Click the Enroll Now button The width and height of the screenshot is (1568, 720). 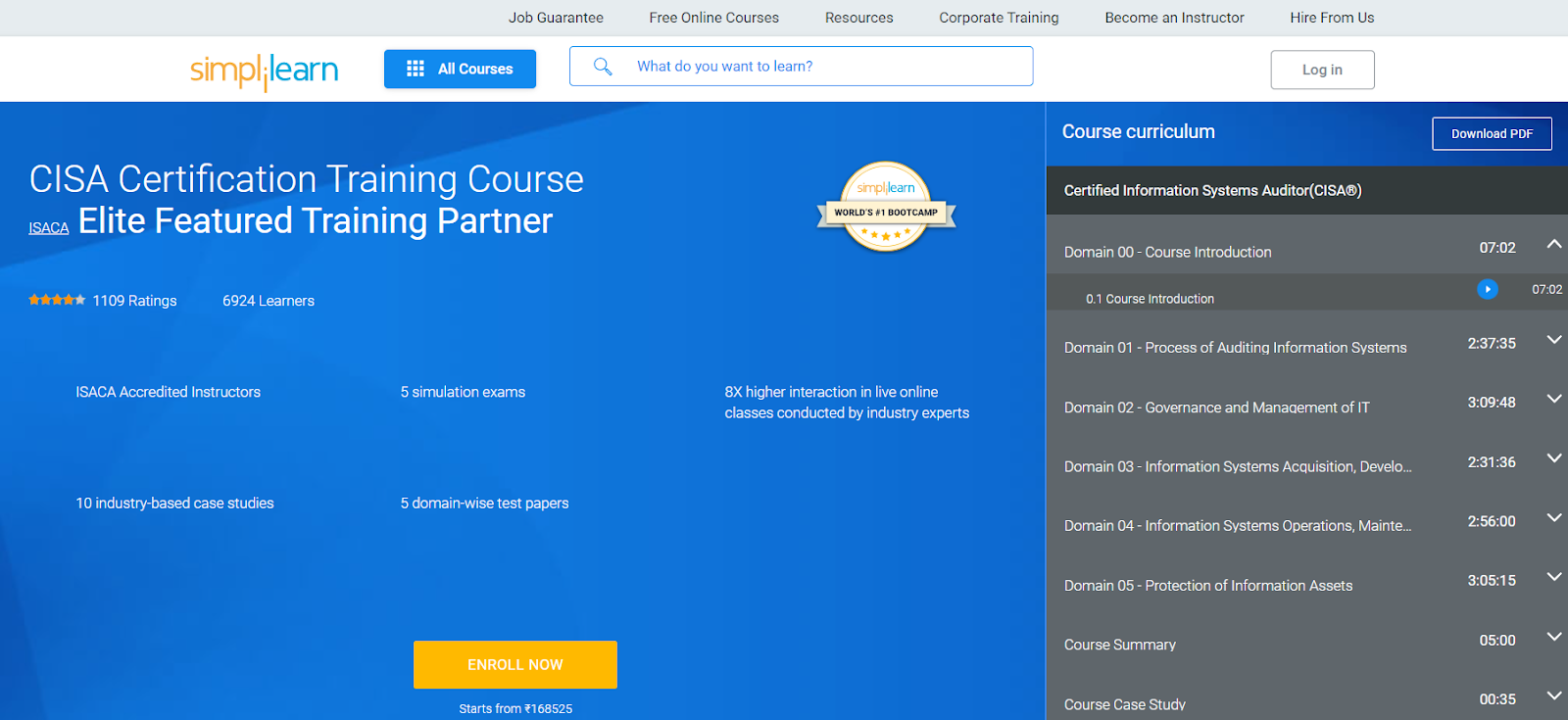(515, 664)
